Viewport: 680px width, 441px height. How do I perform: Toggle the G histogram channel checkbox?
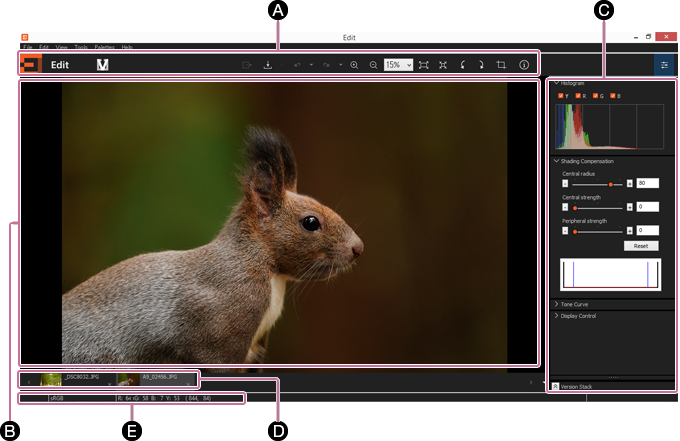(x=595, y=96)
